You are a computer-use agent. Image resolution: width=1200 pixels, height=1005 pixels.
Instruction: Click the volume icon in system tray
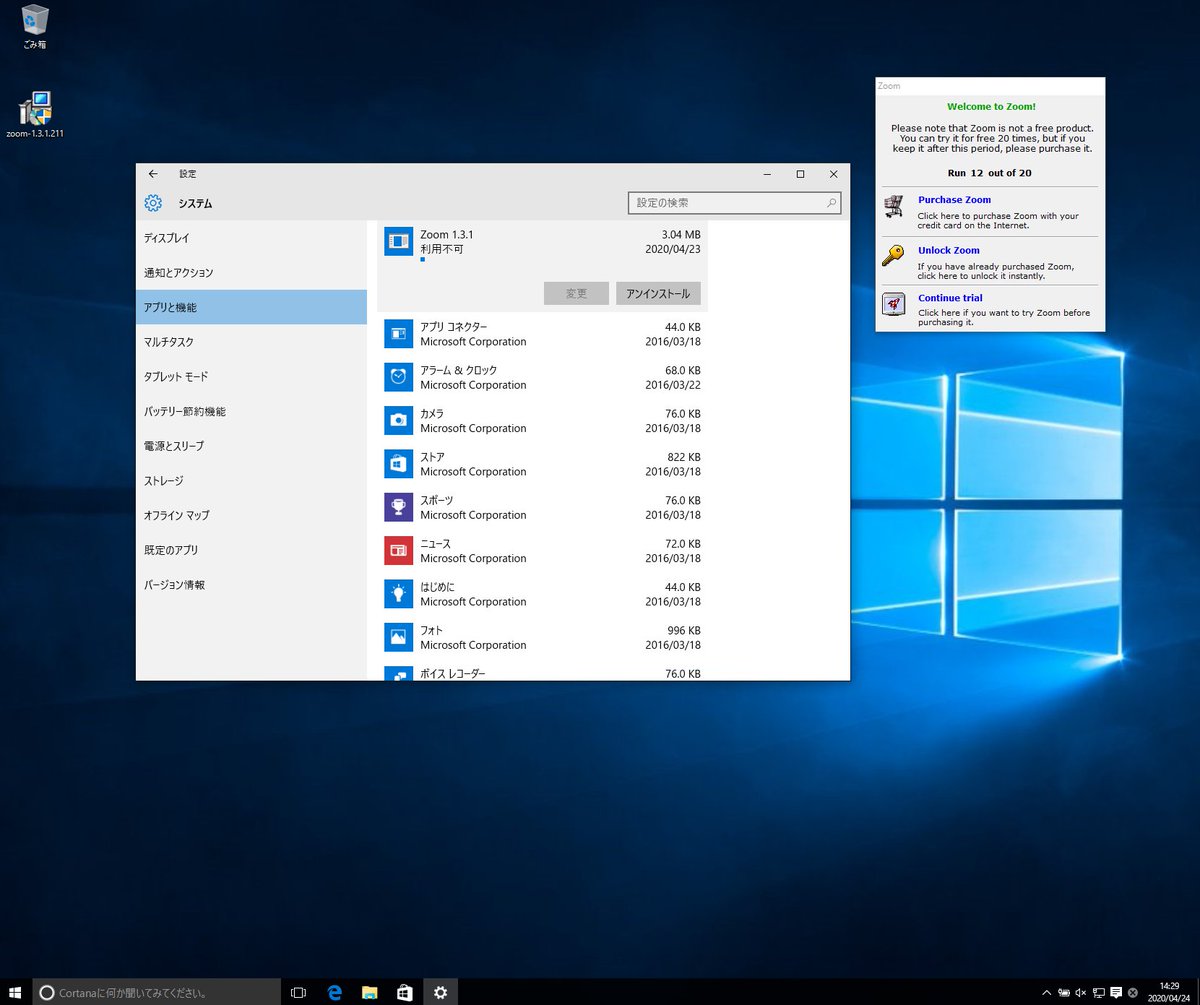(x=1080, y=993)
